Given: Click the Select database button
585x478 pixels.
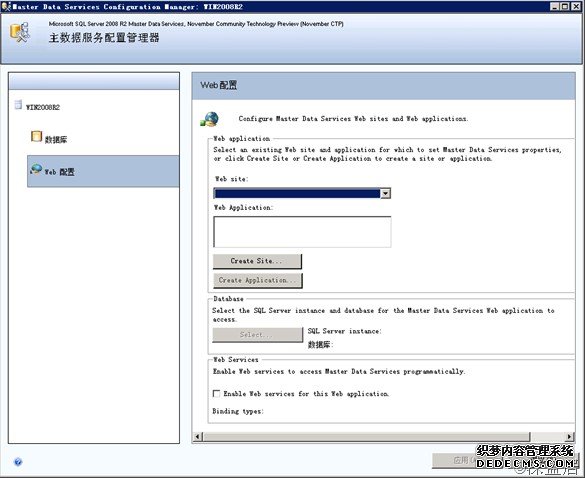Looking at the screenshot, I should (x=257, y=335).
